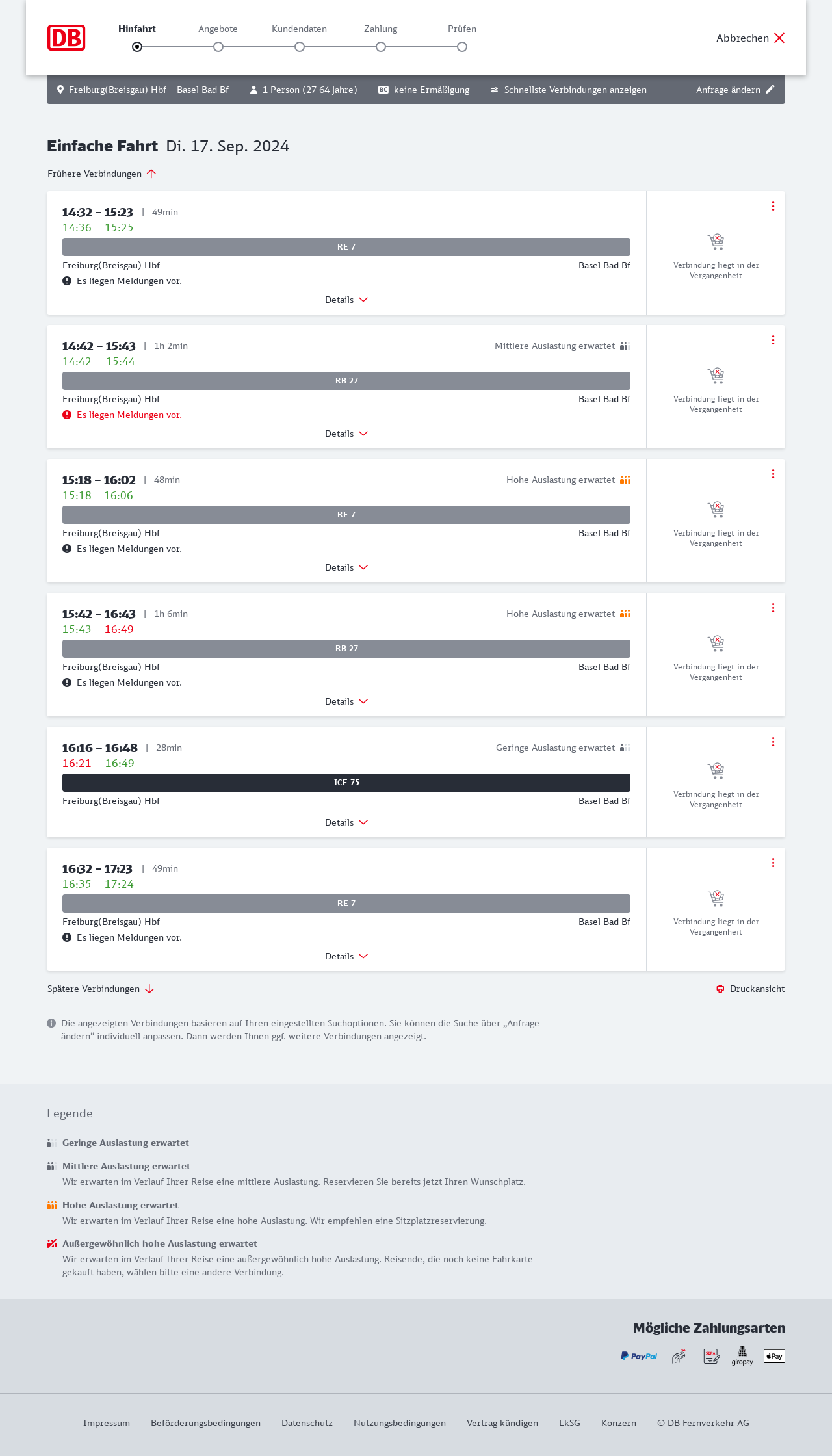This screenshot has width=832, height=1456.
Task: Click the DB logo
Action: pyautogui.click(x=66, y=38)
